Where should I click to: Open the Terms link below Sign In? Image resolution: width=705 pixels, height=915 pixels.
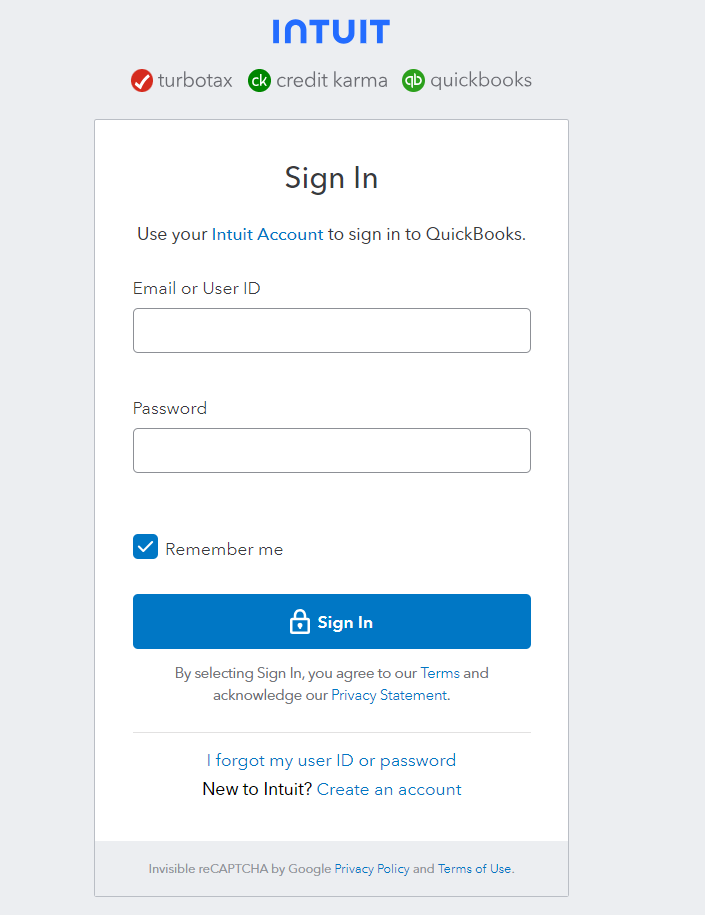(x=439, y=673)
